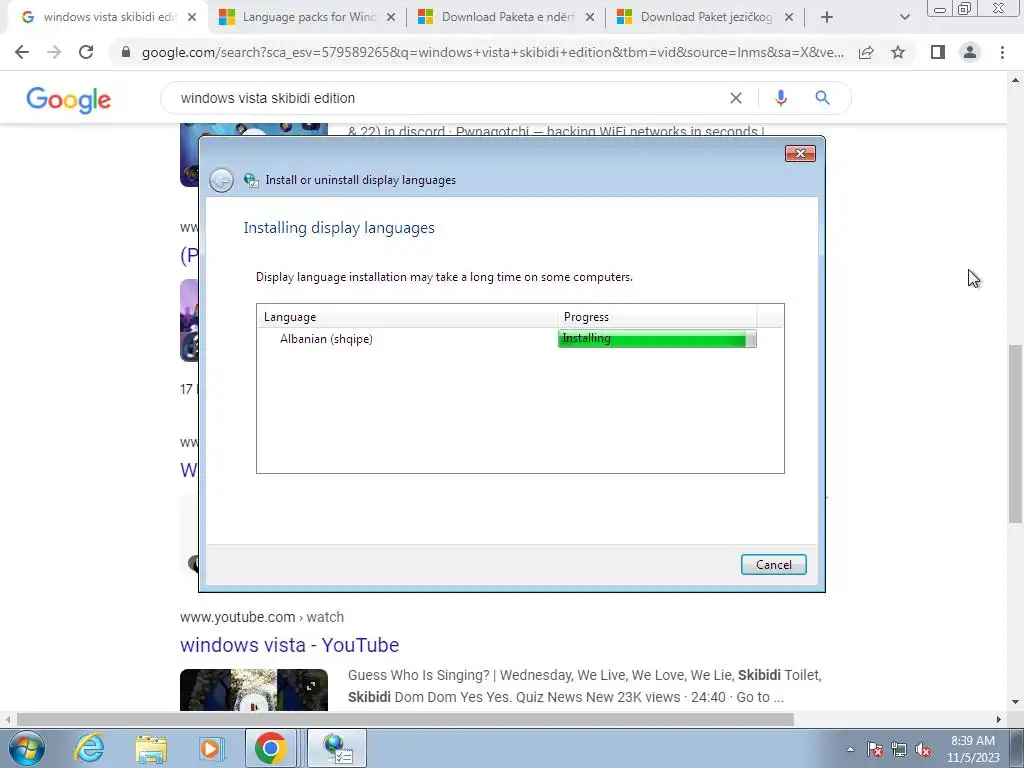Click the scroll-up arrow of the page scrollbar
The height and width of the screenshot is (768, 1024).
tap(1015, 81)
